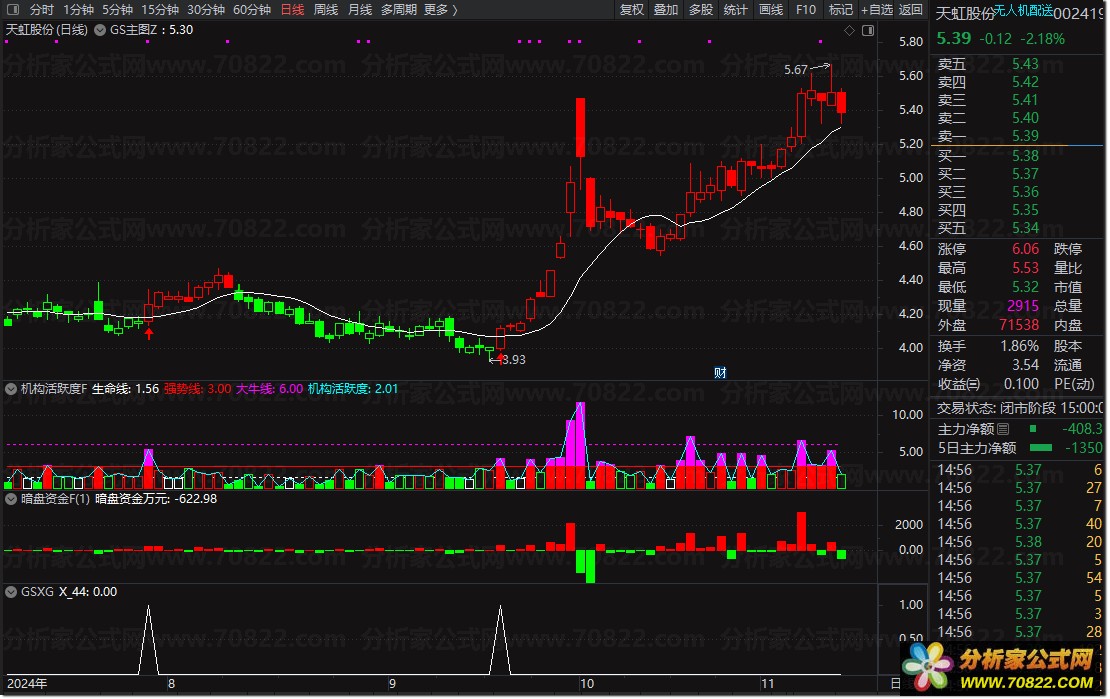1110x699 pixels.
Task: Click the 叠加 overlay button
Action: point(666,10)
